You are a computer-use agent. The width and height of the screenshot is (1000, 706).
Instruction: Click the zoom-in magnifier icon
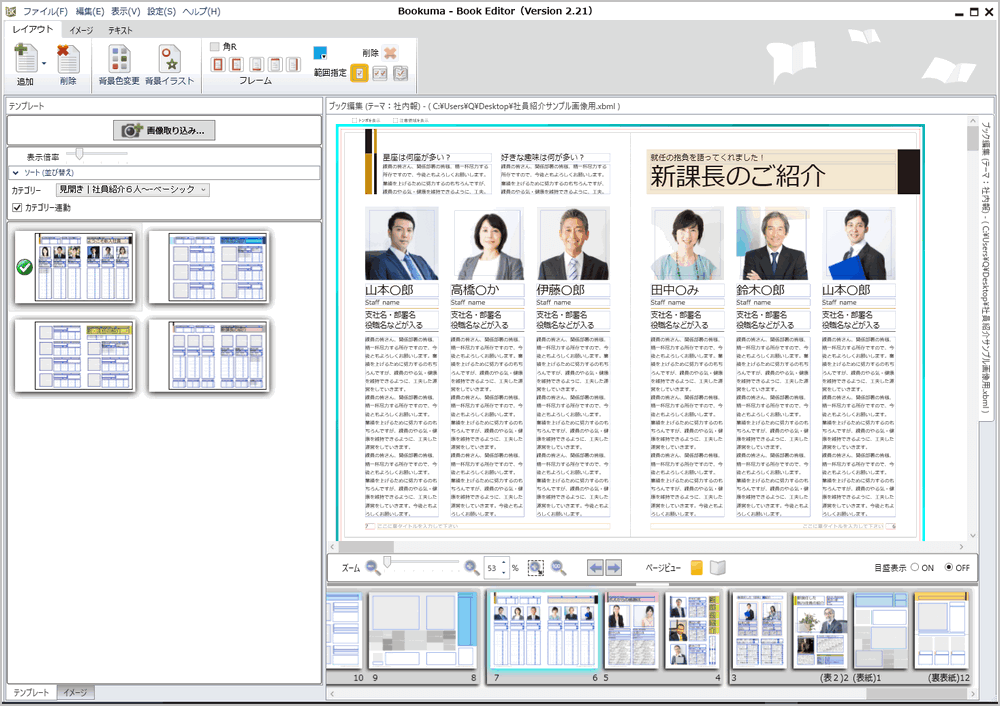click(x=472, y=567)
